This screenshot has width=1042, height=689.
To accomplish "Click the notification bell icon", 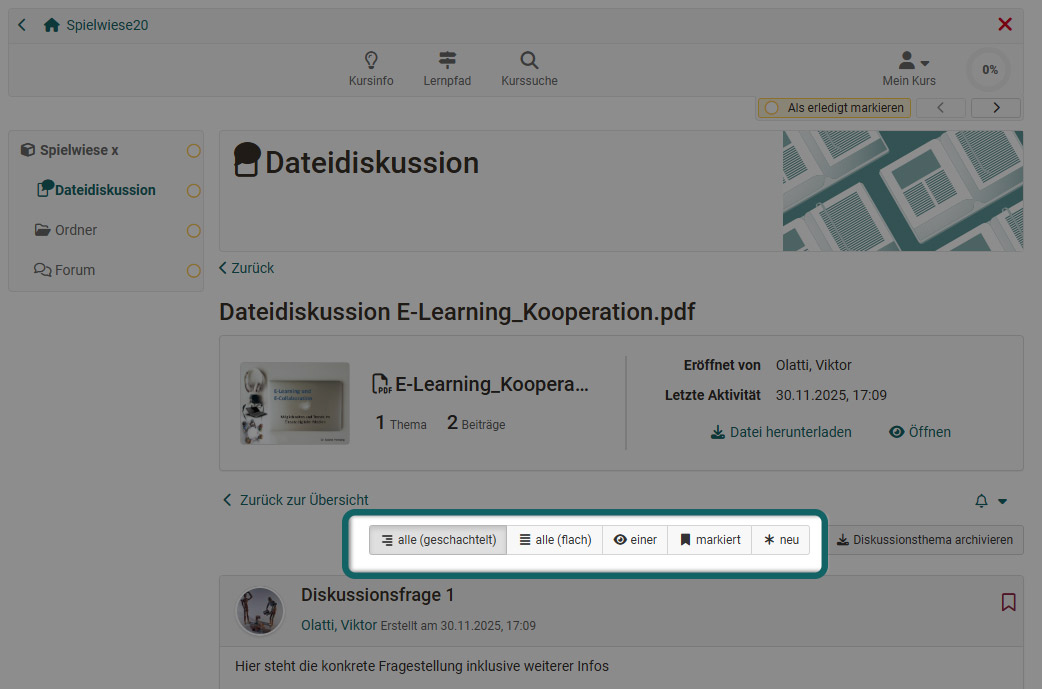I will [981, 500].
